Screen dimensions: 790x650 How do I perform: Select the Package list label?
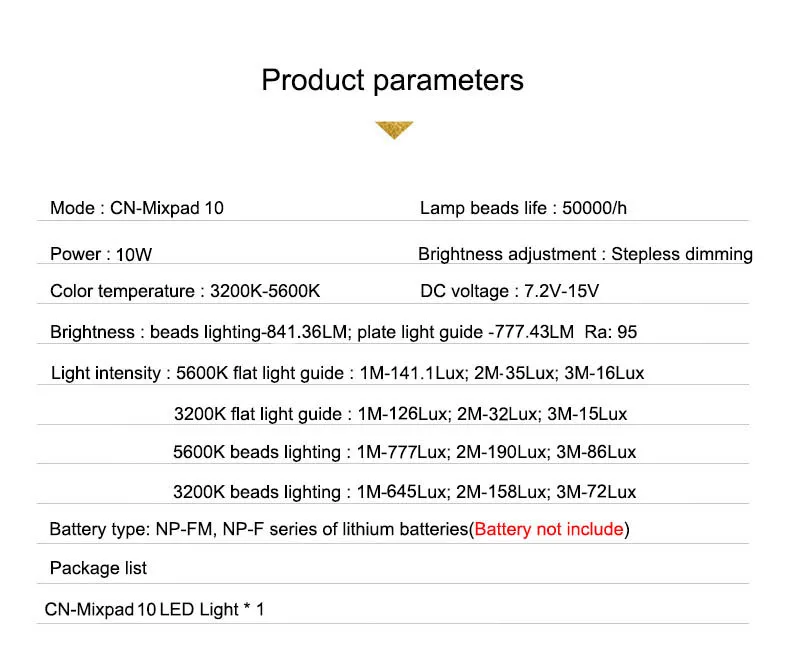98,568
